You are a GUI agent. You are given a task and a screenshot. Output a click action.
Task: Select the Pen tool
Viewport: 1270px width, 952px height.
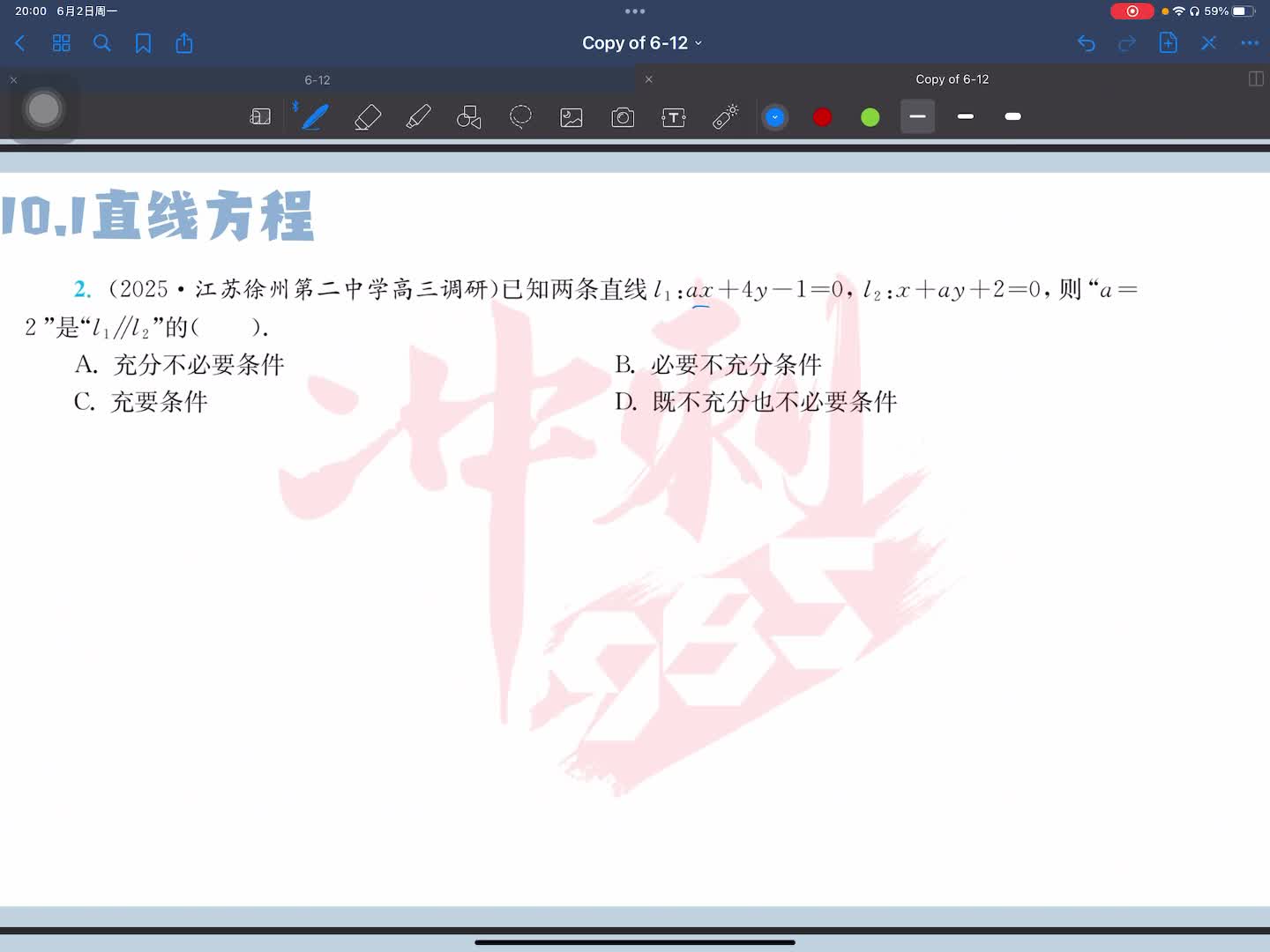point(315,117)
